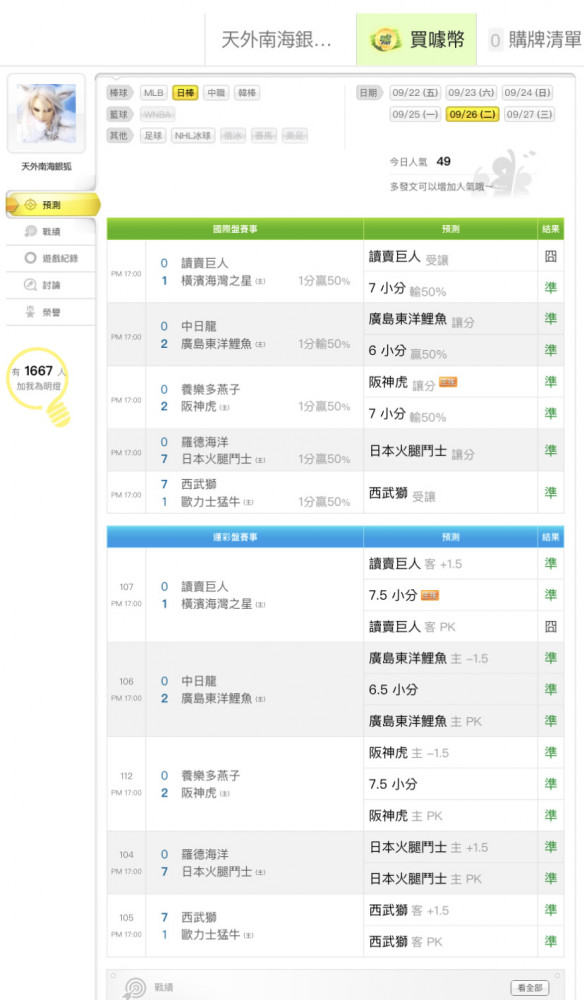Select the 中職 league filter

point(216,92)
